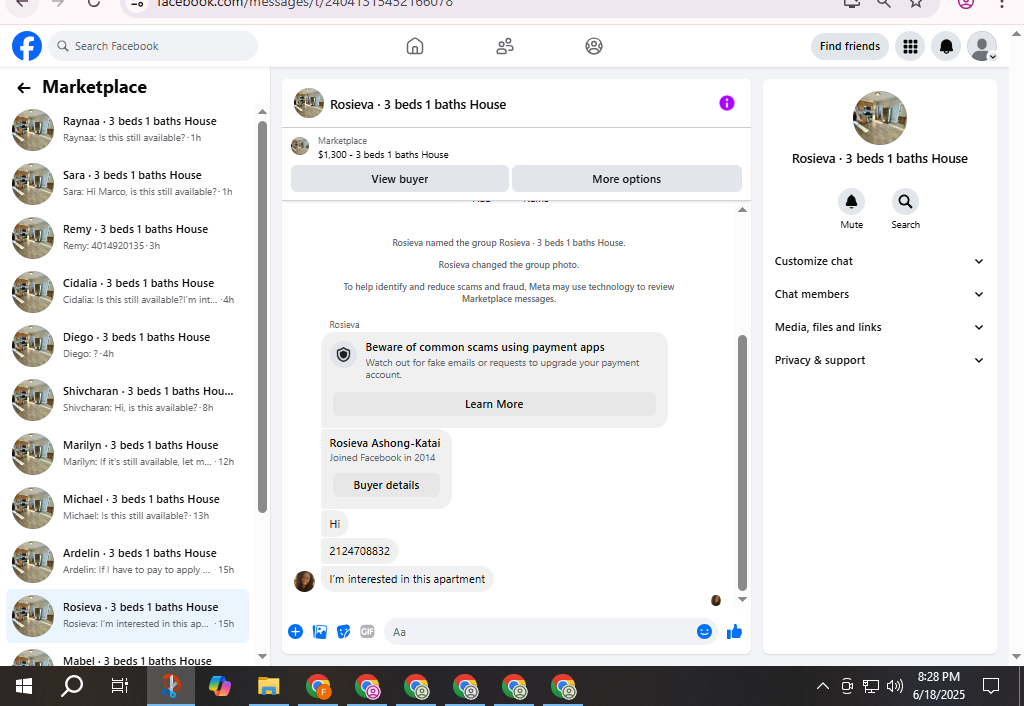Open the account profile avatar menu
This screenshot has height=706, width=1024.
click(982, 46)
